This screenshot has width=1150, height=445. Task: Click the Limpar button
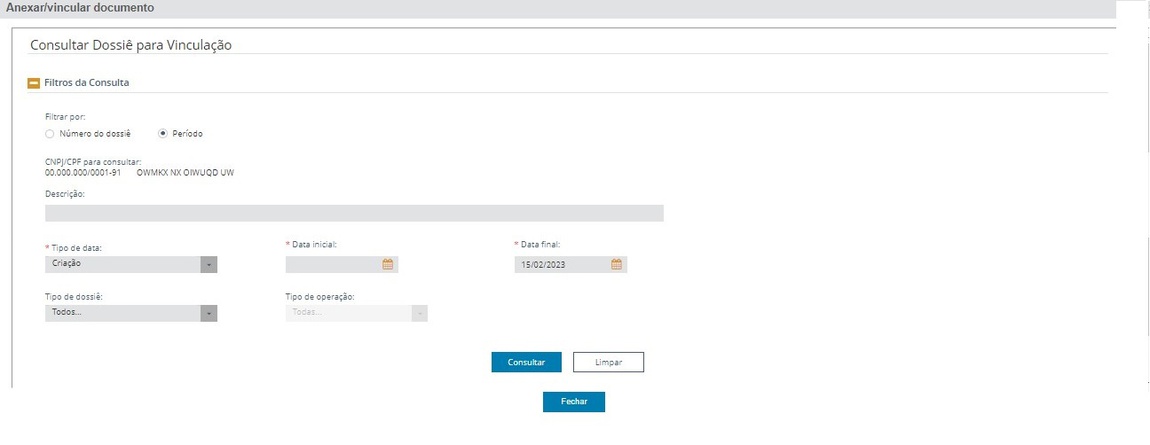click(x=608, y=362)
